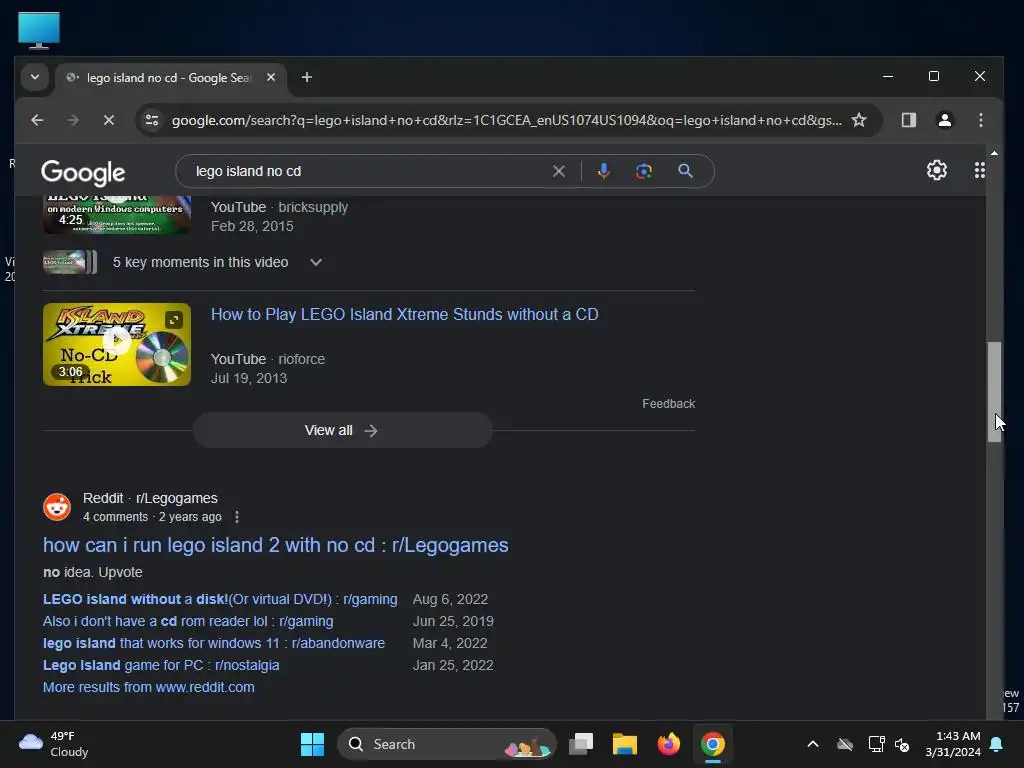Select This PC desktop icon
Viewport: 1024px width, 768px height.
39,30
